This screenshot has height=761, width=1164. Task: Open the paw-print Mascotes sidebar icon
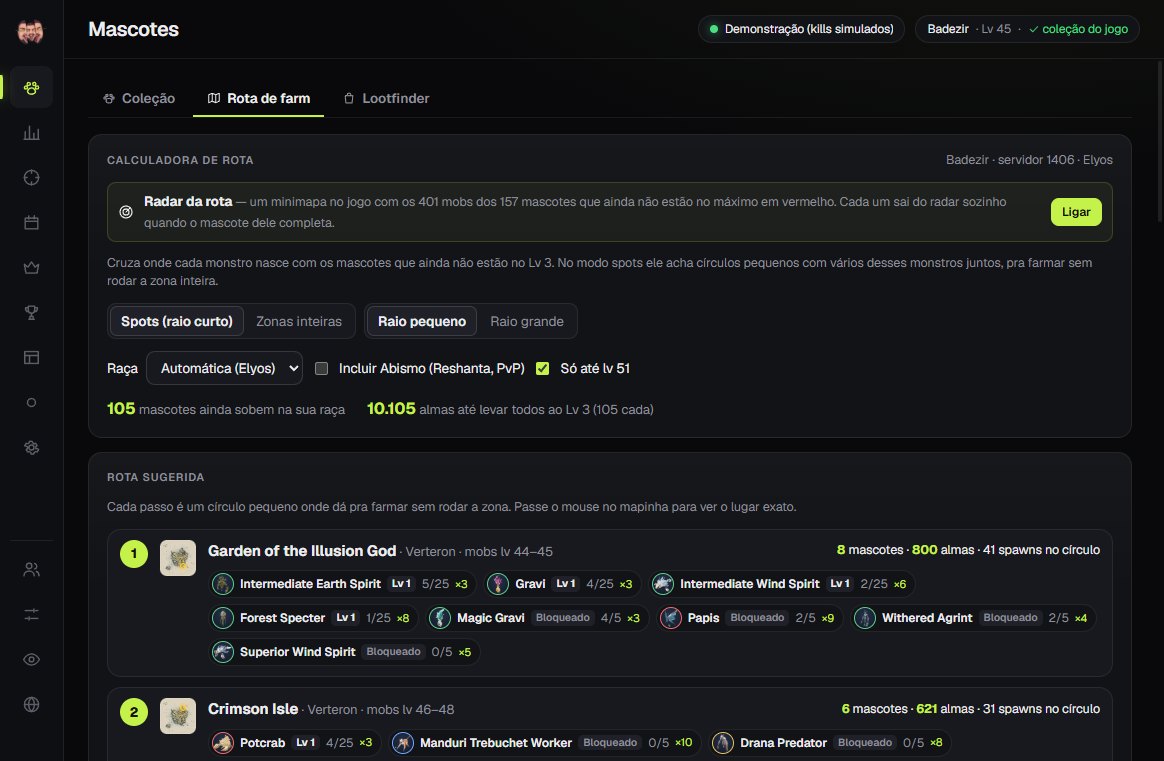(31, 88)
